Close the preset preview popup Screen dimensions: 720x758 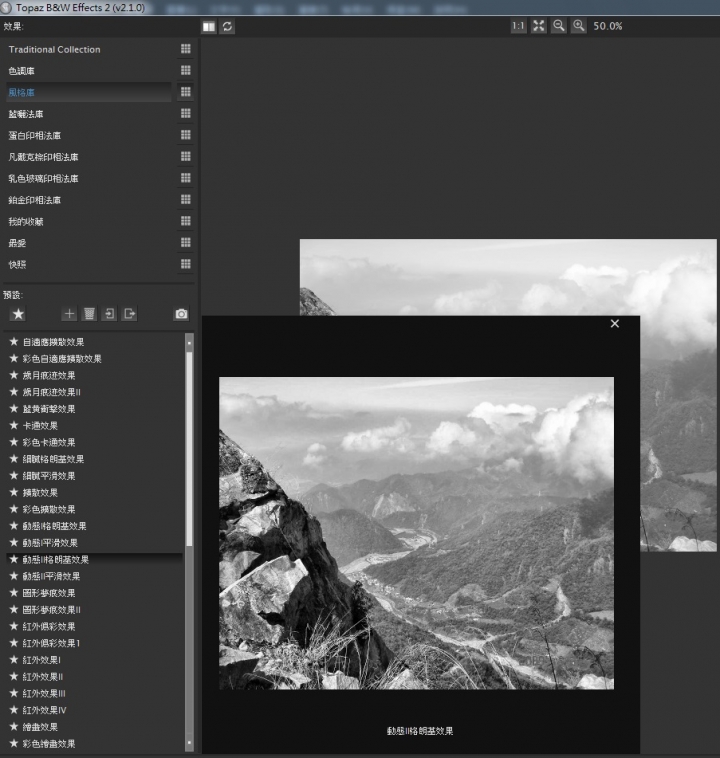click(x=615, y=323)
